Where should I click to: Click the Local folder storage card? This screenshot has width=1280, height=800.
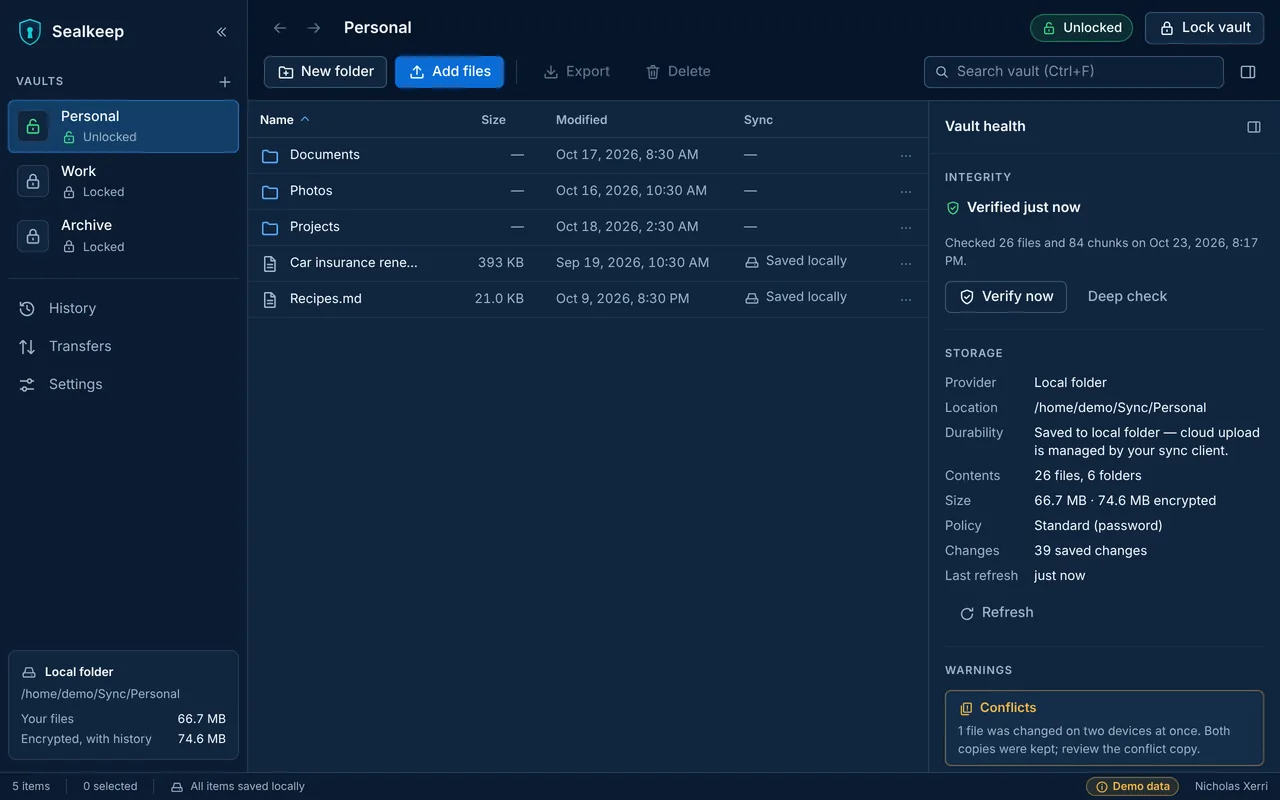[x=123, y=706]
